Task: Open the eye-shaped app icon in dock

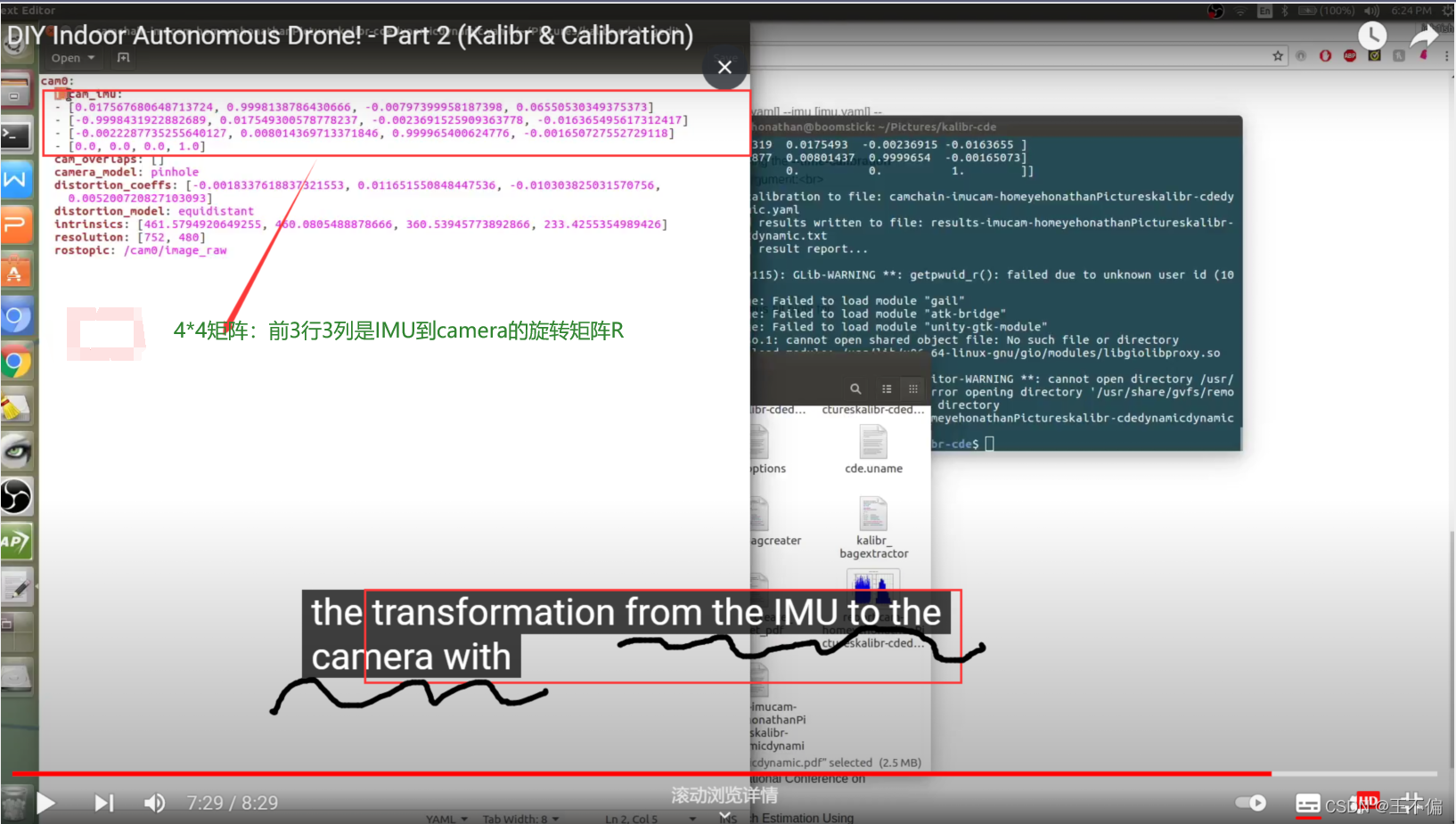Action: pos(16,452)
